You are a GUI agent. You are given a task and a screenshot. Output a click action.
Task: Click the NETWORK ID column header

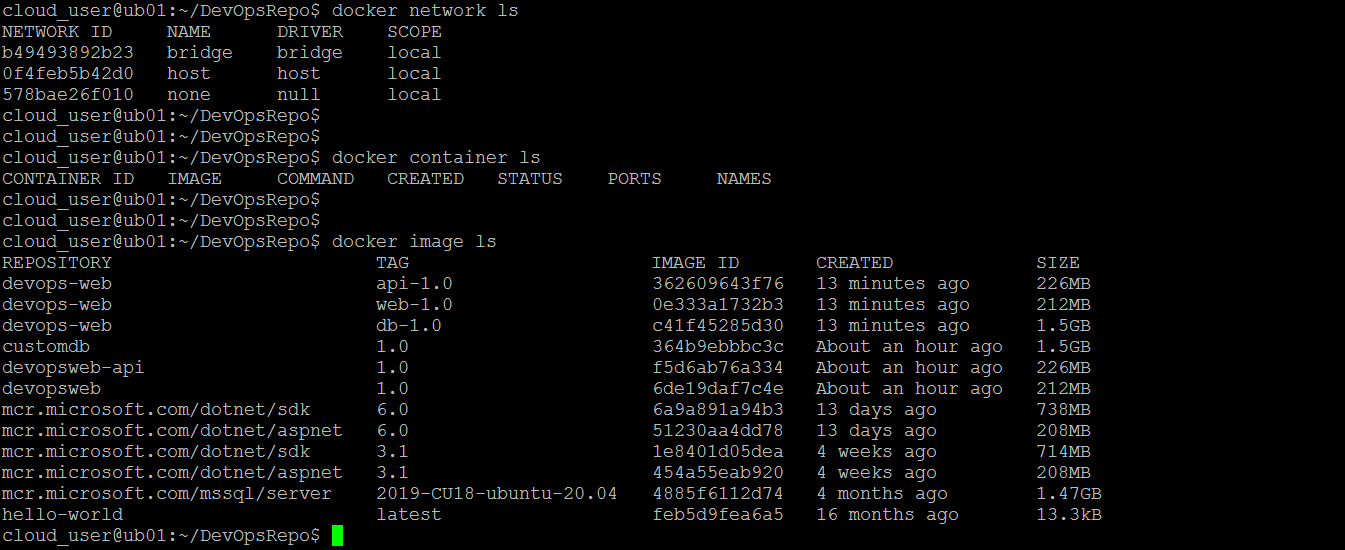[x=57, y=32]
